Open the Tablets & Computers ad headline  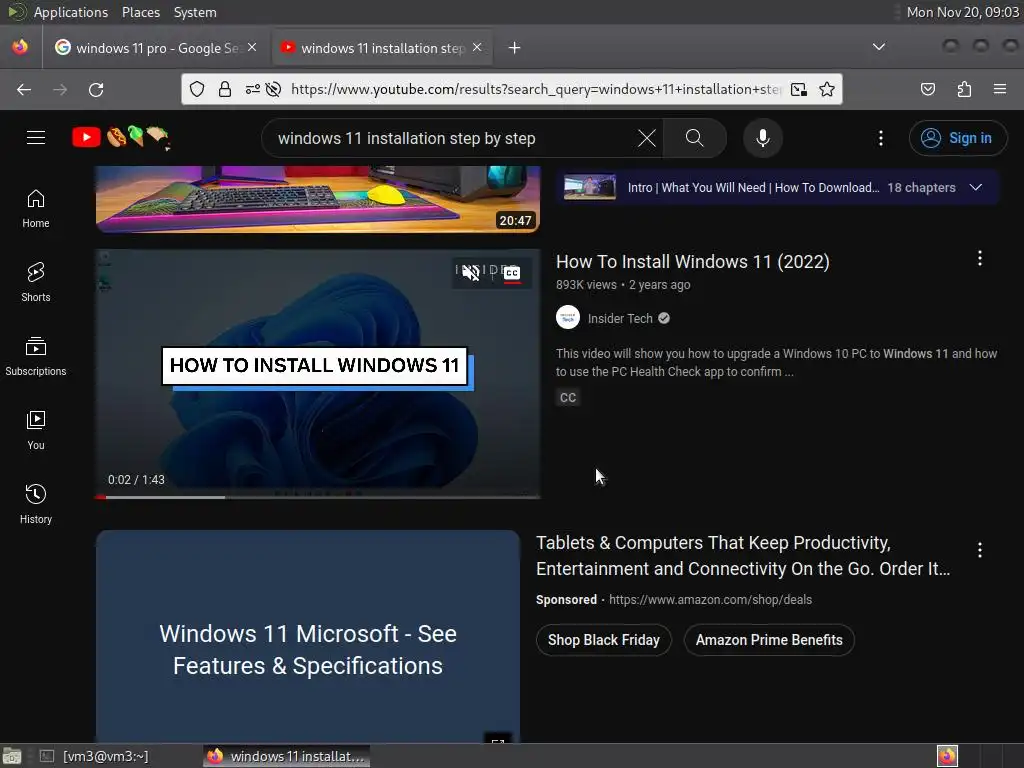click(x=743, y=556)
